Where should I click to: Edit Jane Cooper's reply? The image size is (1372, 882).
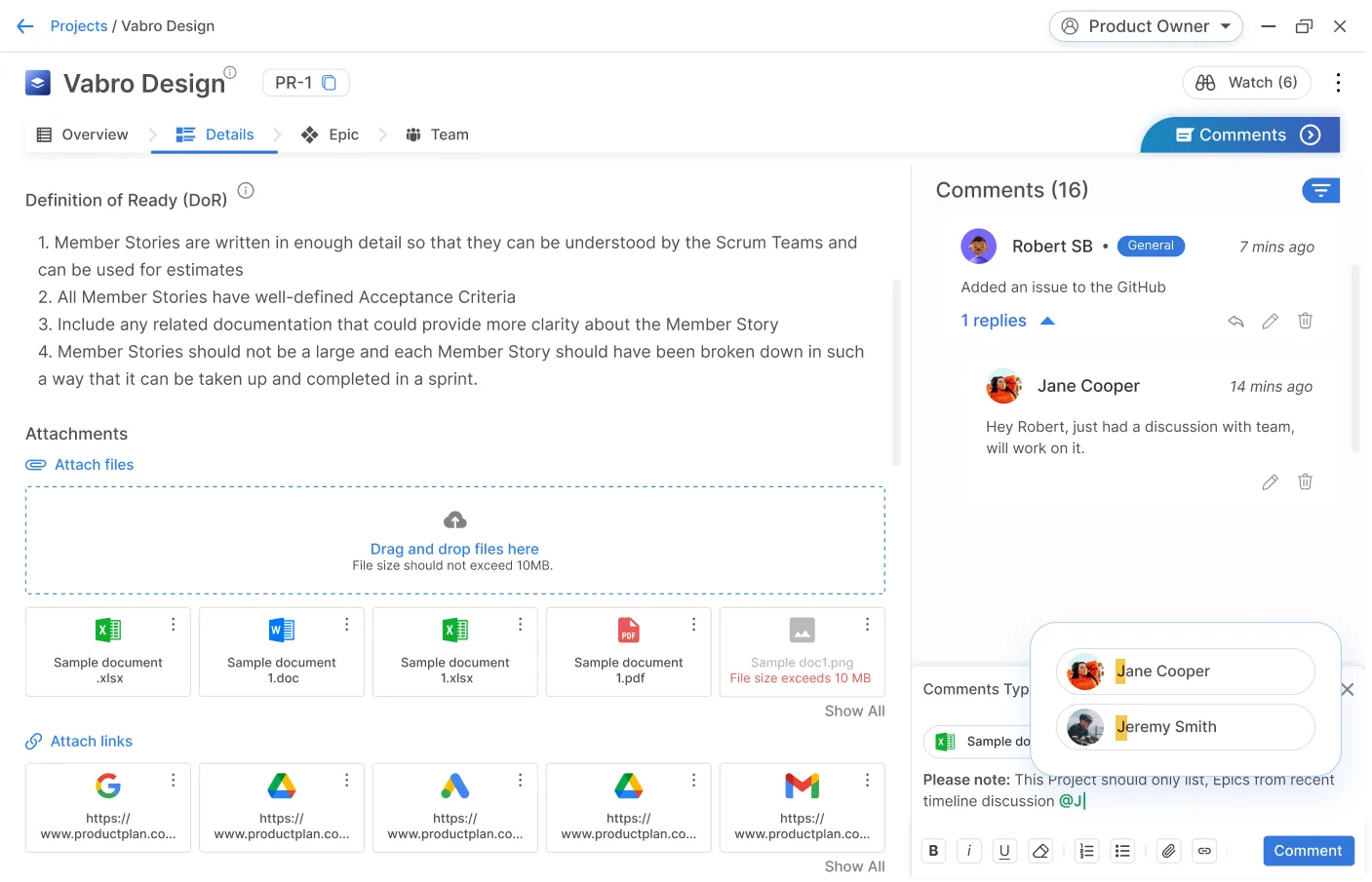1270,481
